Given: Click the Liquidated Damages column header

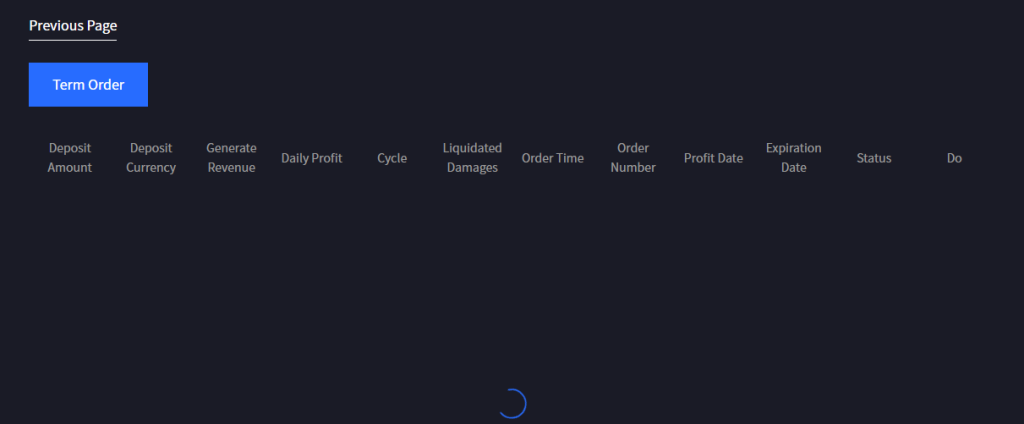Looking at the screenshot, I should (x=472, y=158).
